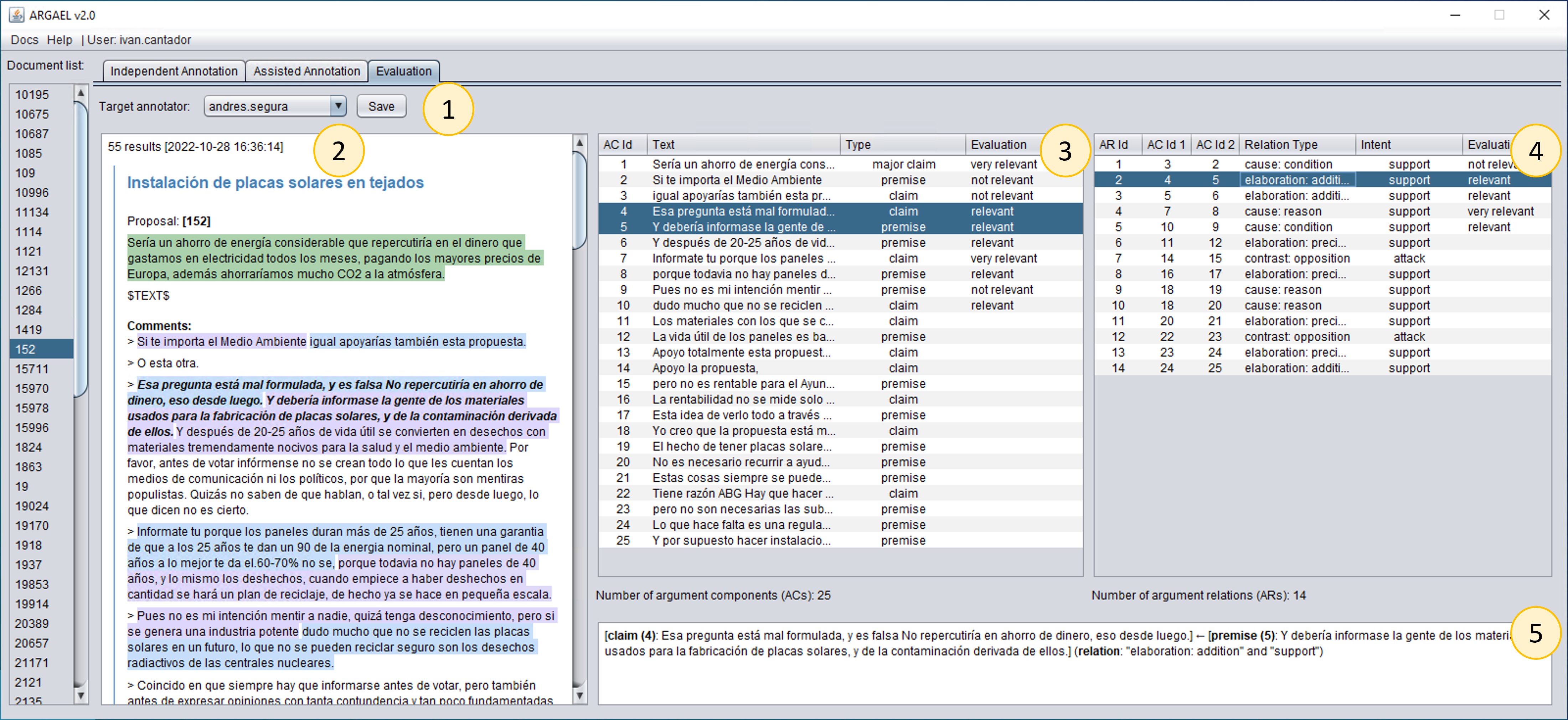
Task: Click the proposal title "Instalación de placas solares"
Action: 275,183
